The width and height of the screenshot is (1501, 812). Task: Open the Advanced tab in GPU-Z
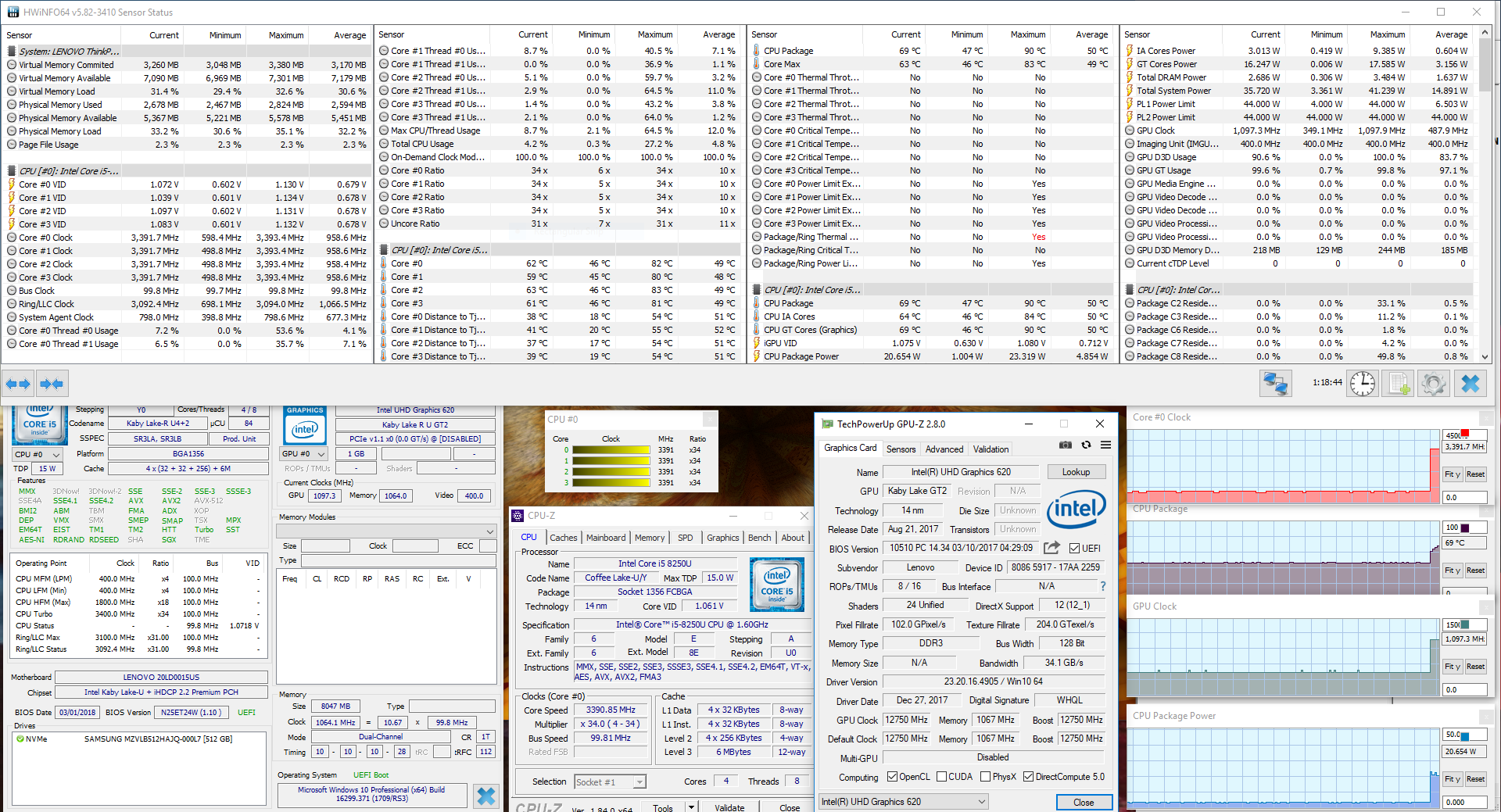[944, 449]
